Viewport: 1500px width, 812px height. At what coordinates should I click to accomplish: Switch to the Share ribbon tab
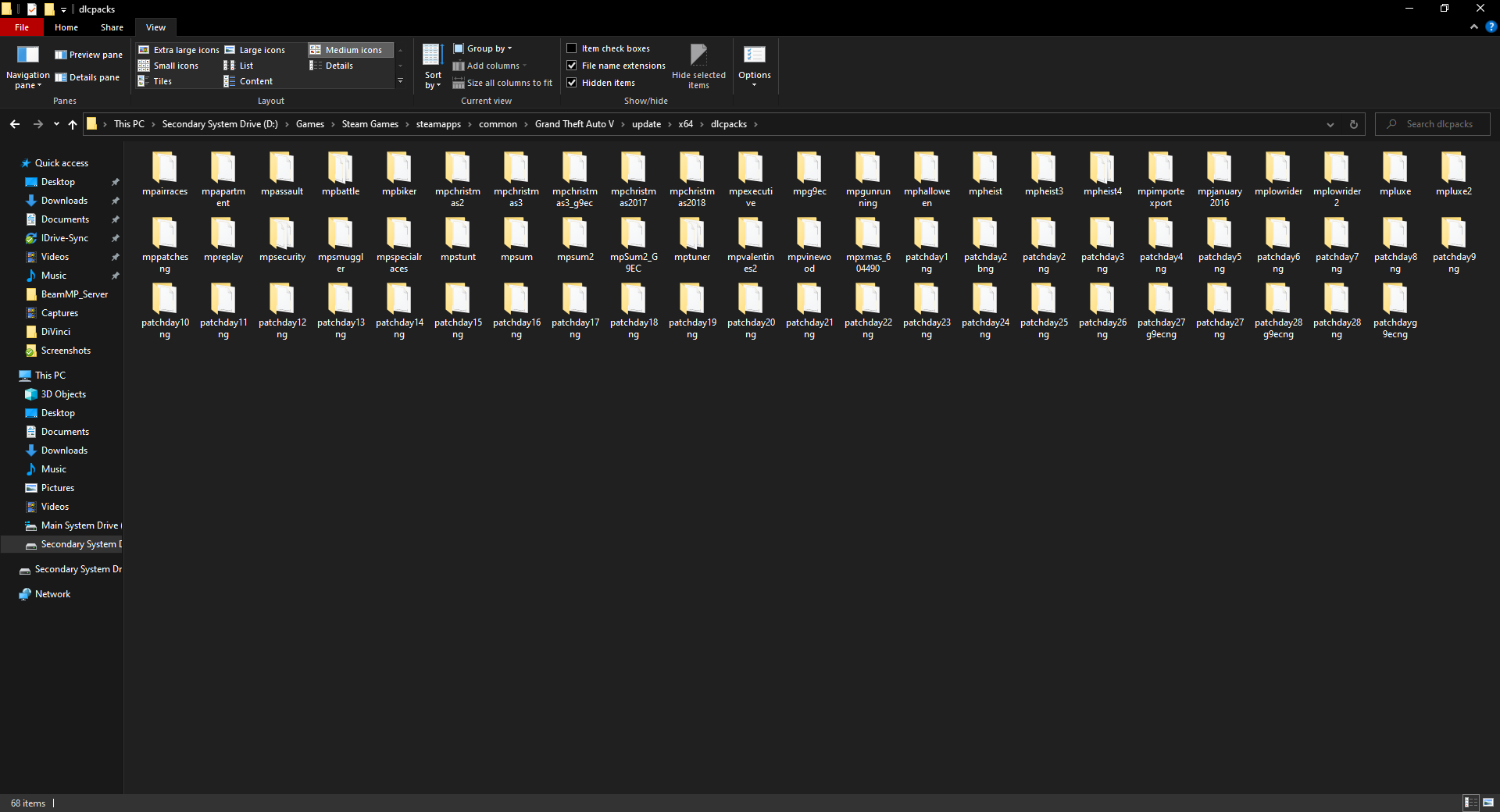click(x=112, y=27)
